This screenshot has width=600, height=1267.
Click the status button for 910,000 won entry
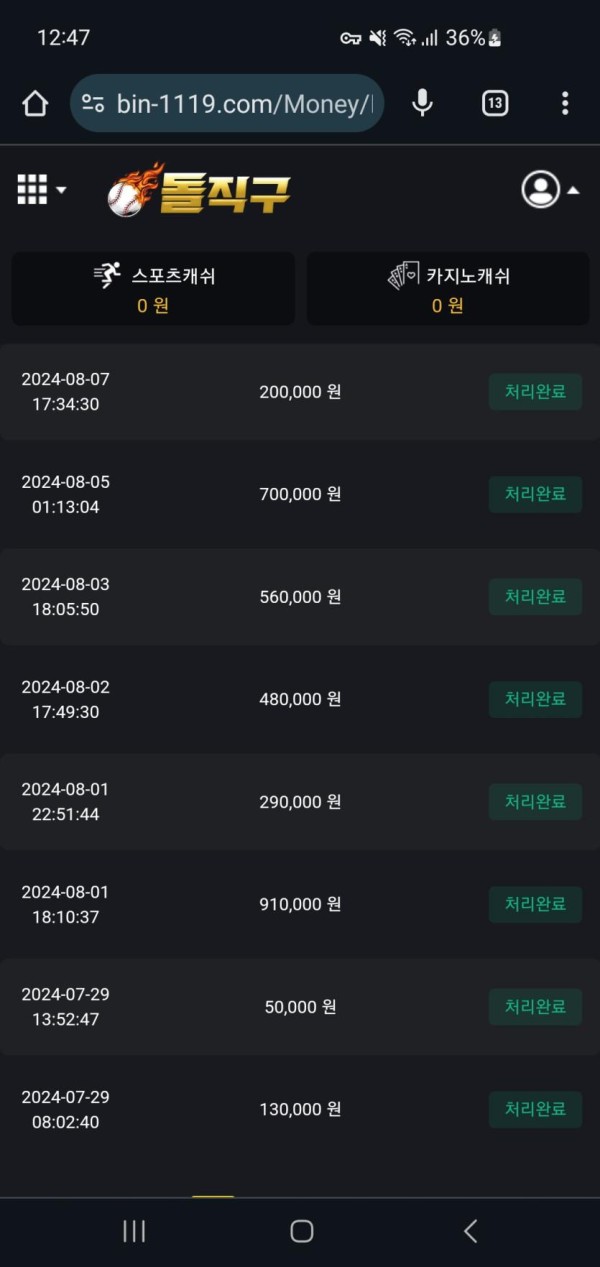tap(535, 904)
